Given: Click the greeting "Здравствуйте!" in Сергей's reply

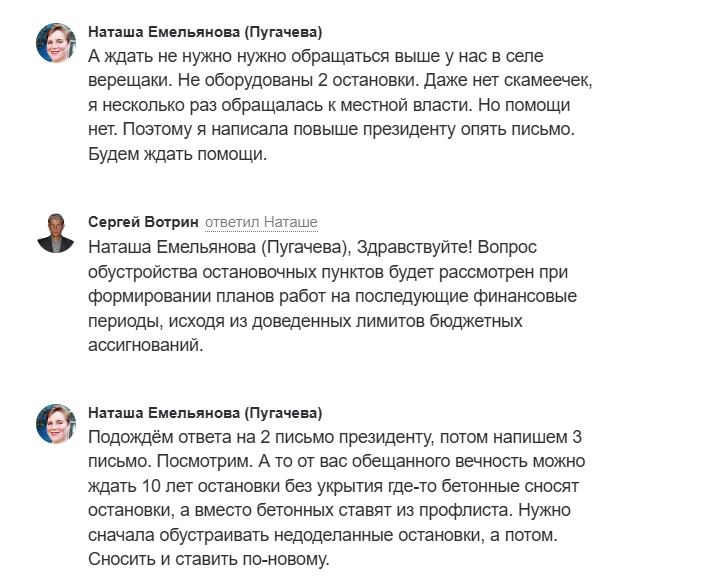Looking at the screenshot, I should 415,247.
